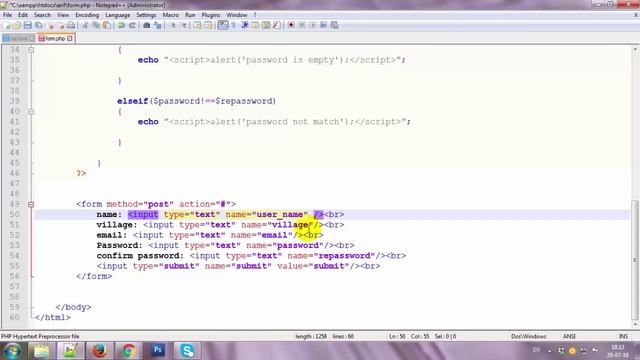Click the 'village:' input line
Viewport: 640px width, 360px height.
pyautogui.click(x=220, y=225)
